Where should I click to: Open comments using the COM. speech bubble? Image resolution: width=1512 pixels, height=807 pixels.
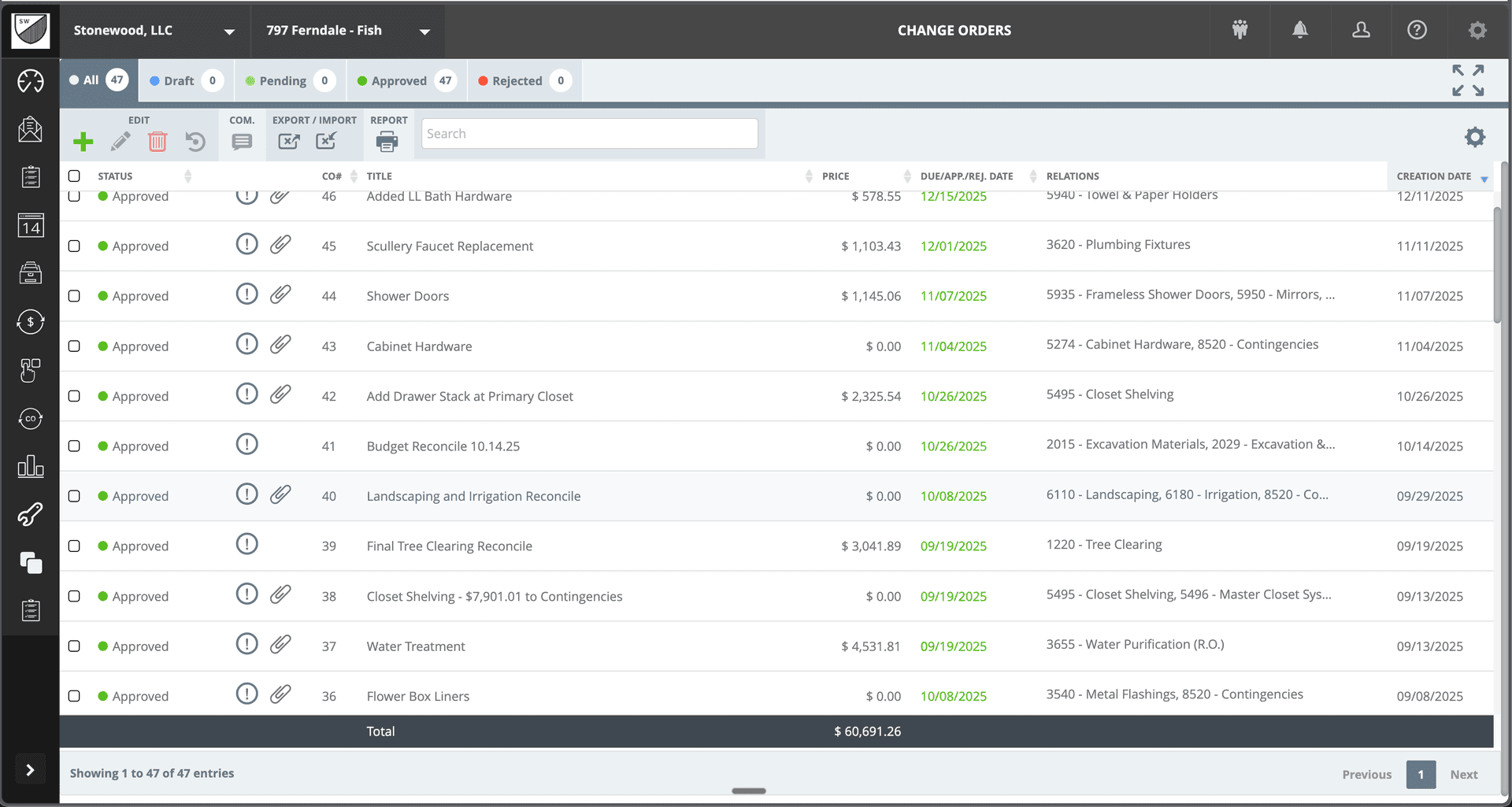pyautogui.click(x=242, y=142)
